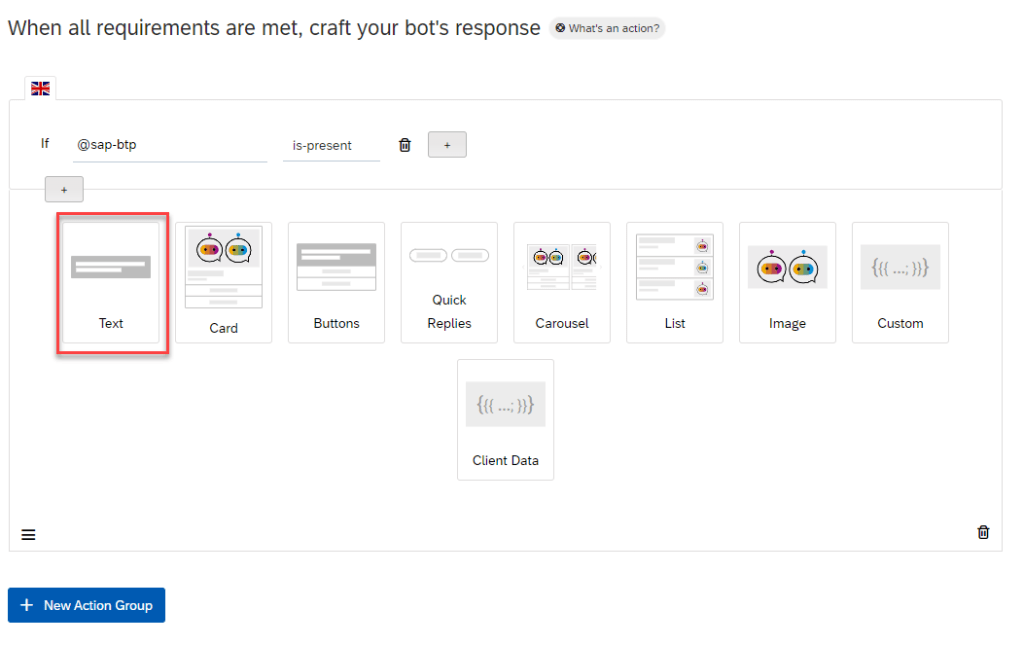
Task: Delete the @sap-btp condition with trash icon
Action: coord(405,145)
